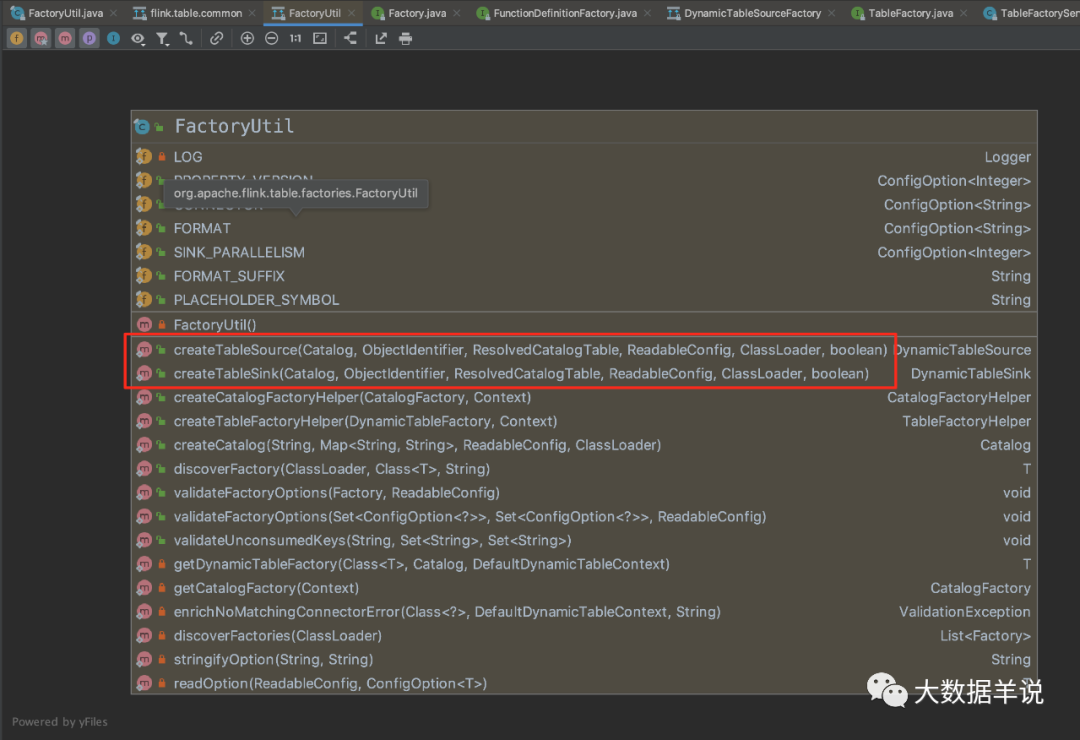This screenshot has width=1080, height=740.
Task: Select the discoverFactory method
Action: [584, 469]
